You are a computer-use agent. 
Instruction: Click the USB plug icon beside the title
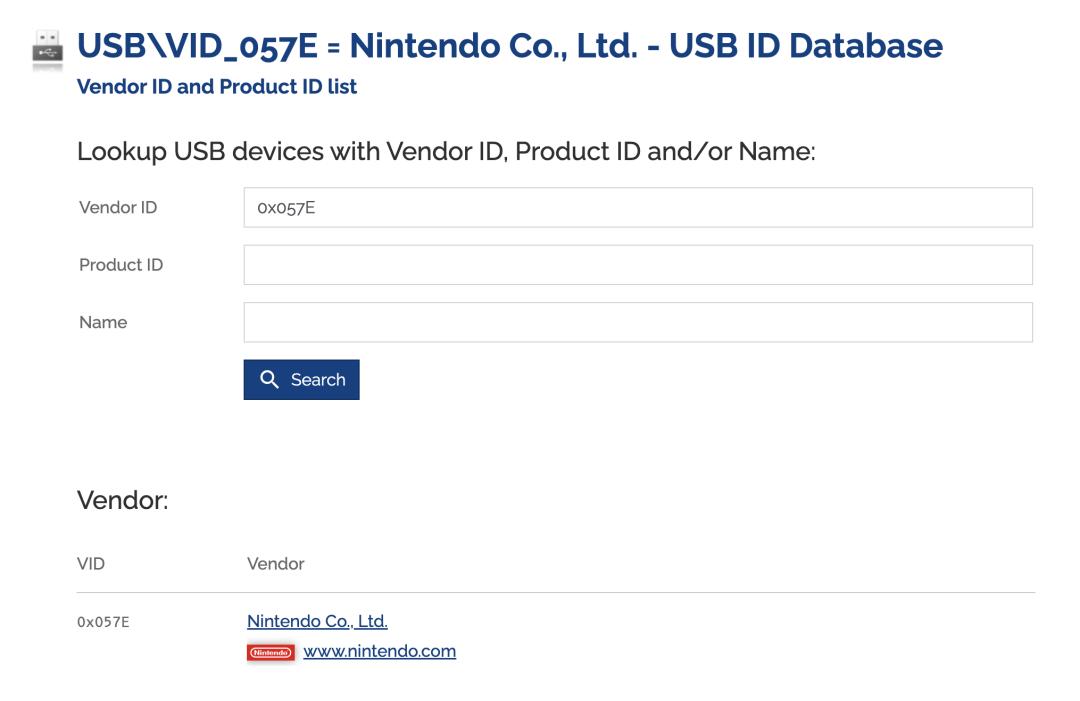(x=48, y=50)
